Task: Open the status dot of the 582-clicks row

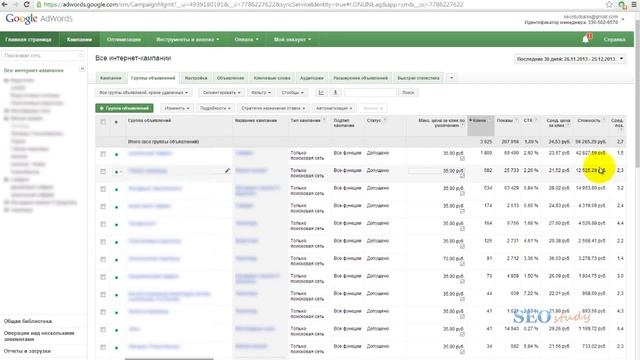Action: (117, 172)
